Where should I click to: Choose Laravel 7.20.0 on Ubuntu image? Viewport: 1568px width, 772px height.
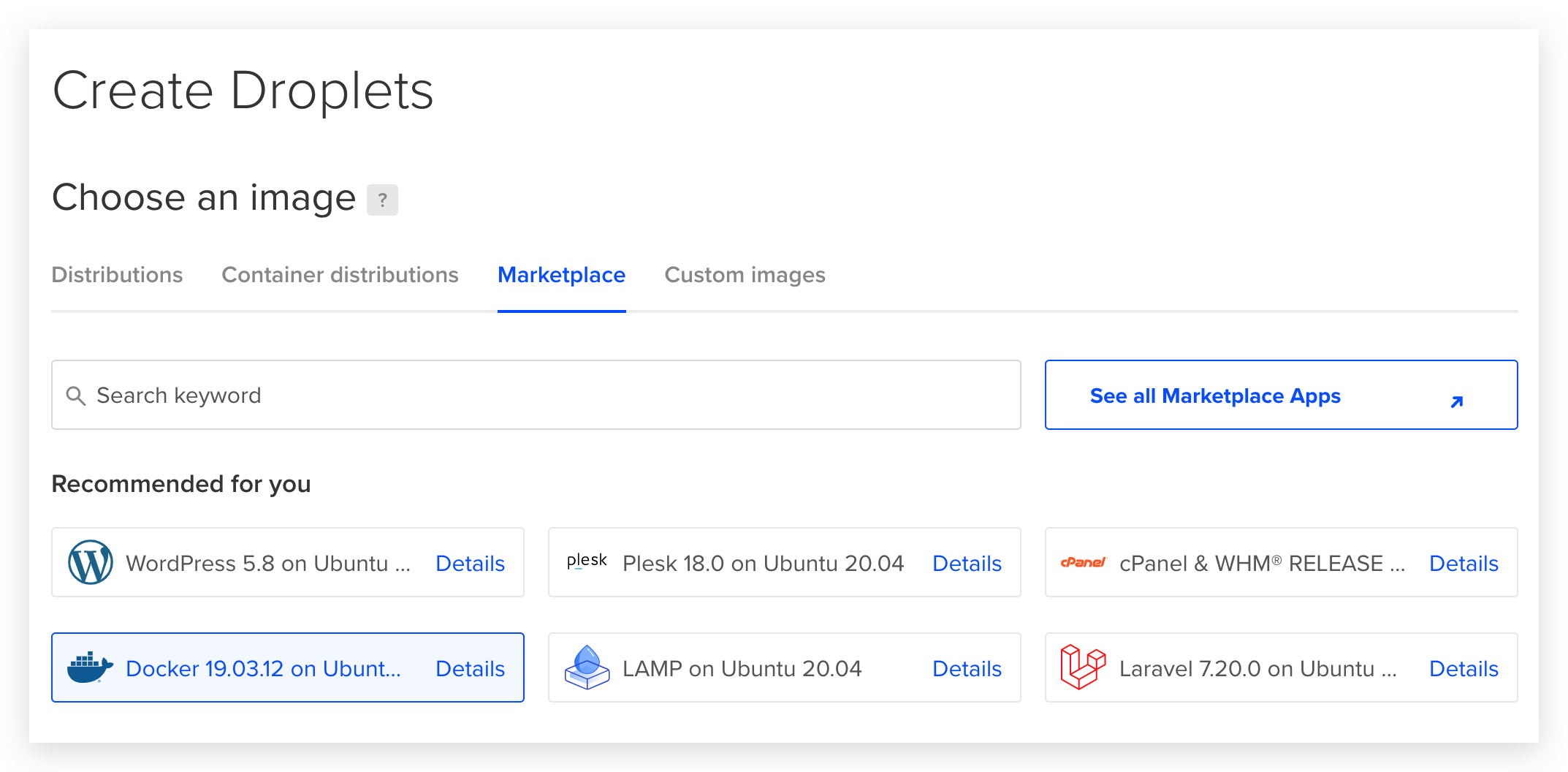(1257, 668)
